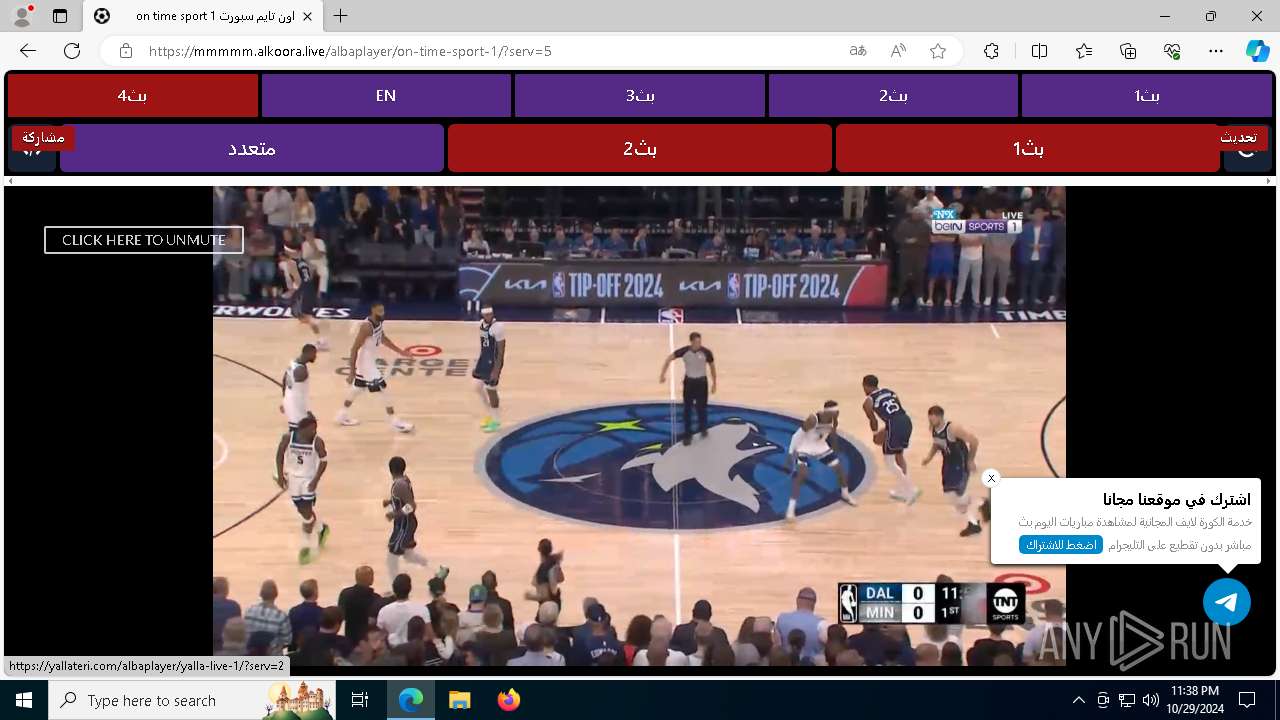Click the address bar URL
This screenshot has width=1280, height=720.
350,51
